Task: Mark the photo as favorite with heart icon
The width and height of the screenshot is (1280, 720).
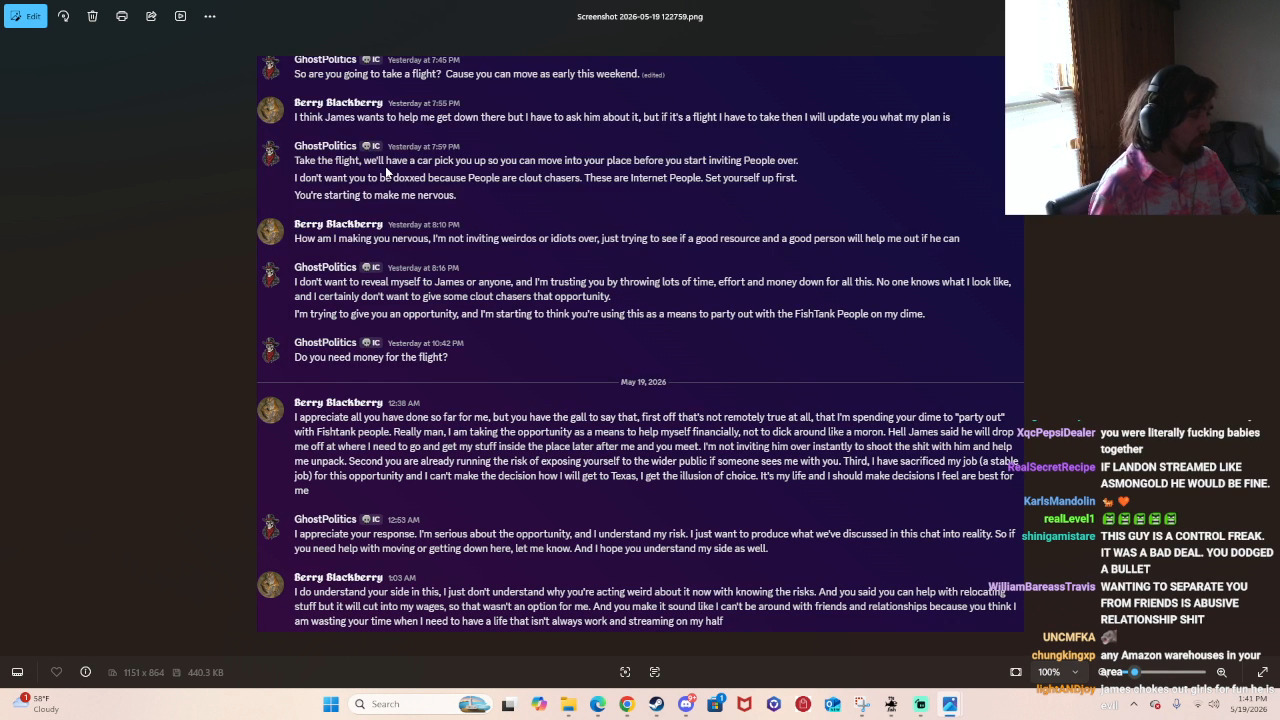Action: [56, 672]
